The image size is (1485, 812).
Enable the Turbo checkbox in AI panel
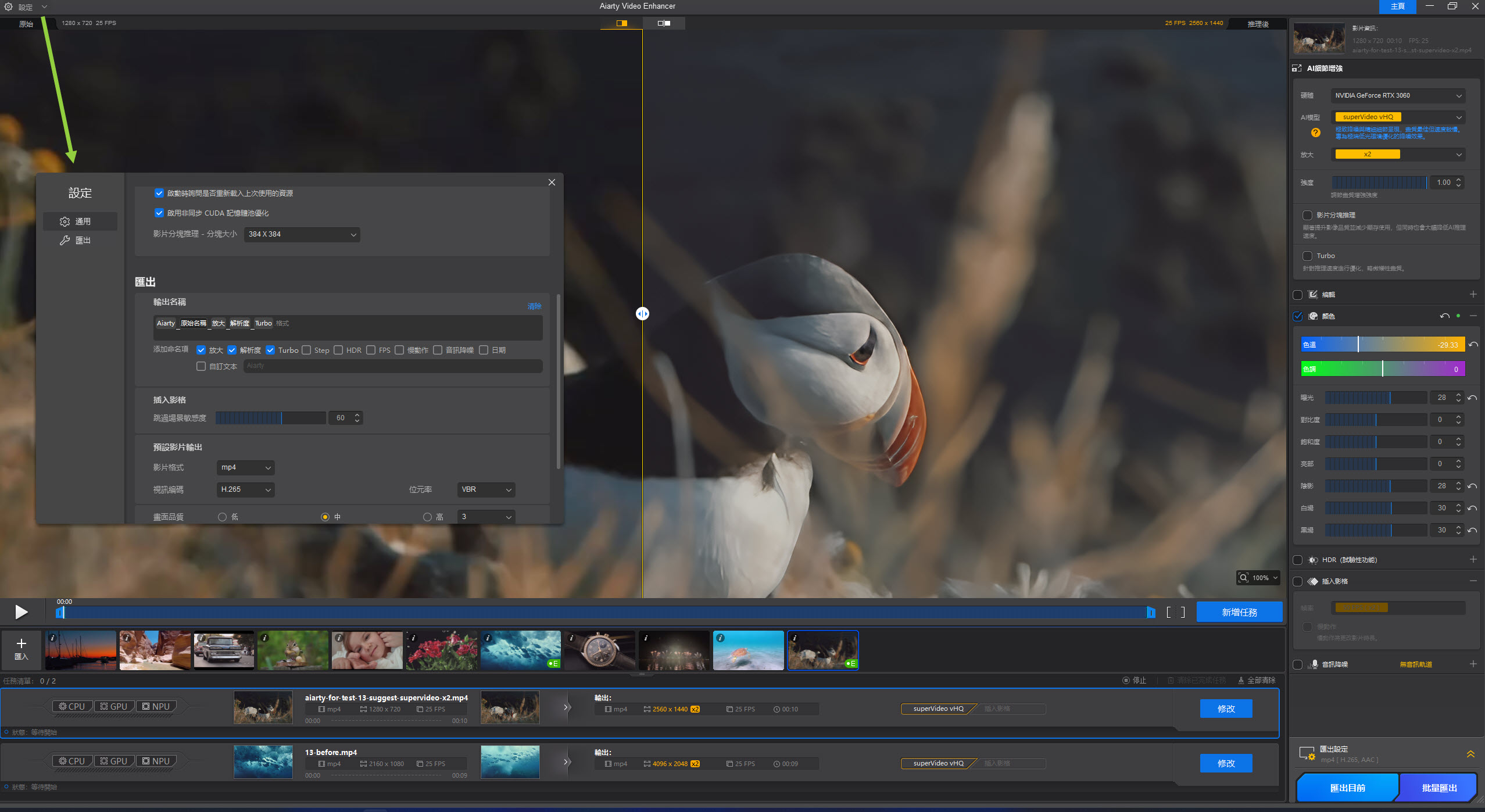point(1308,256)
